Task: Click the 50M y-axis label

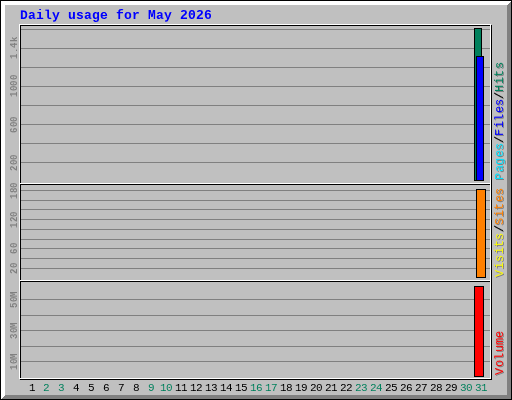Action: (x=14, y=299)
